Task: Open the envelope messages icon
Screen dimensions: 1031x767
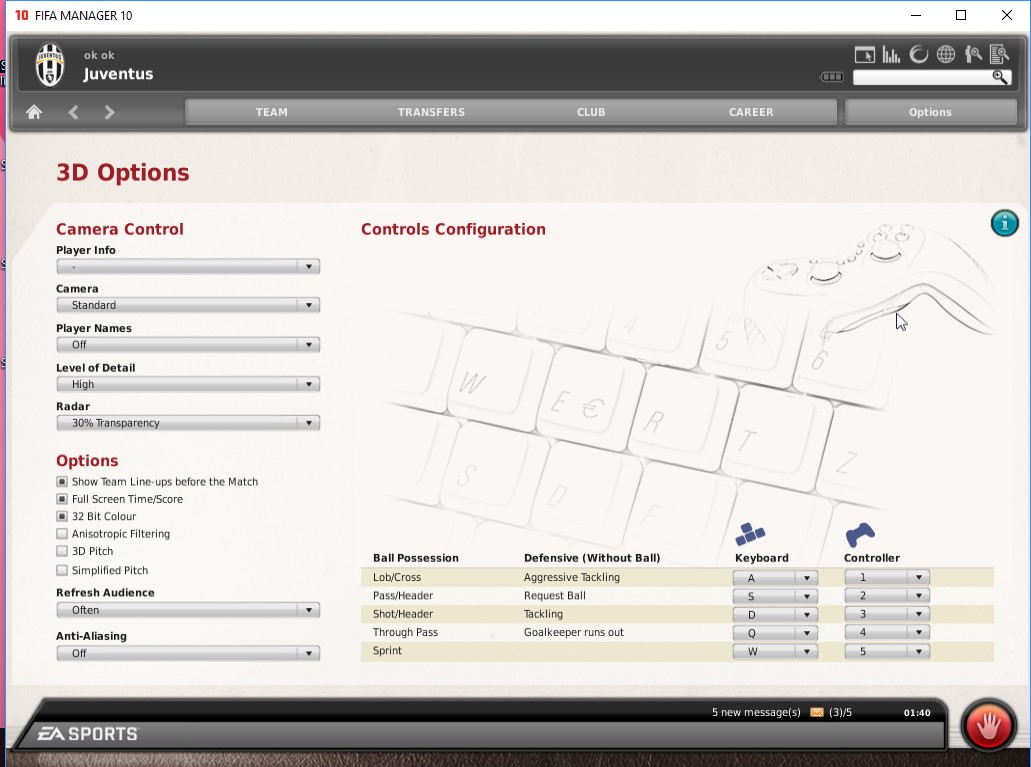Action: tap(817, 712)
